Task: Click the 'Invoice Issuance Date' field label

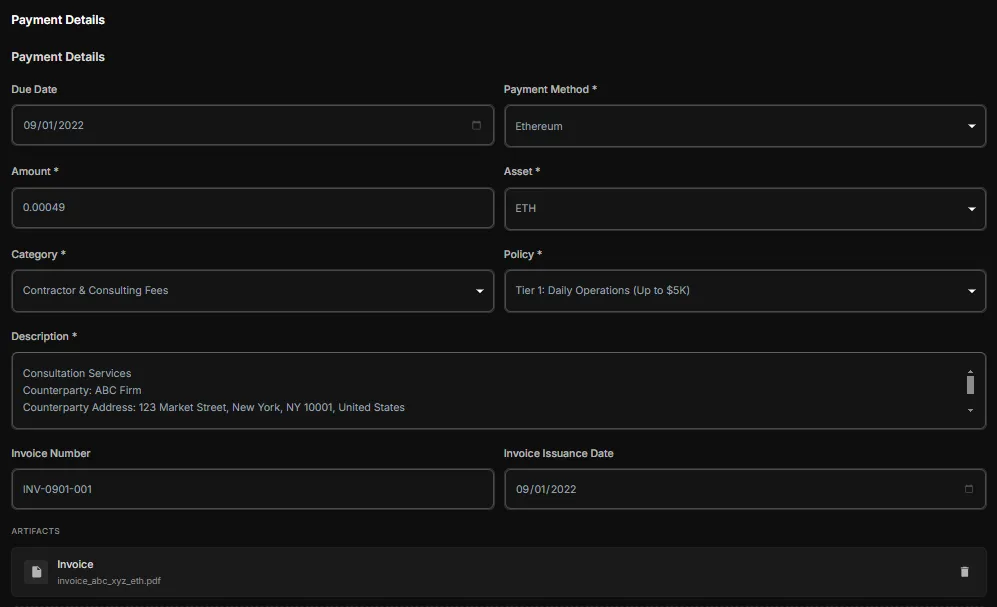Action: pyautogui.click(x=558, y=453)
